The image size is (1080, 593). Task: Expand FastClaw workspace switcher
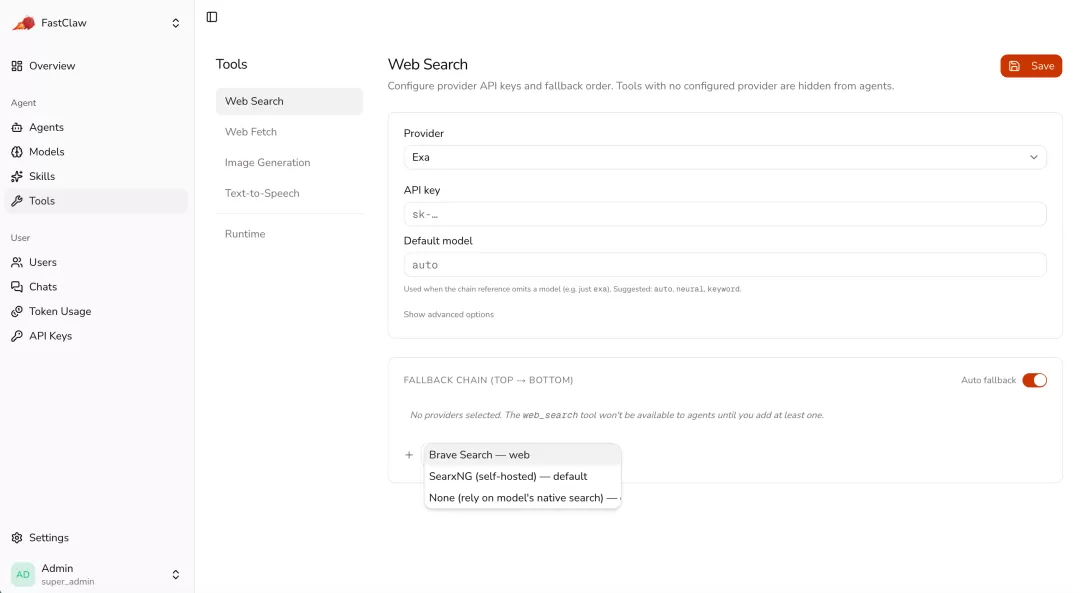pos(176,23)
